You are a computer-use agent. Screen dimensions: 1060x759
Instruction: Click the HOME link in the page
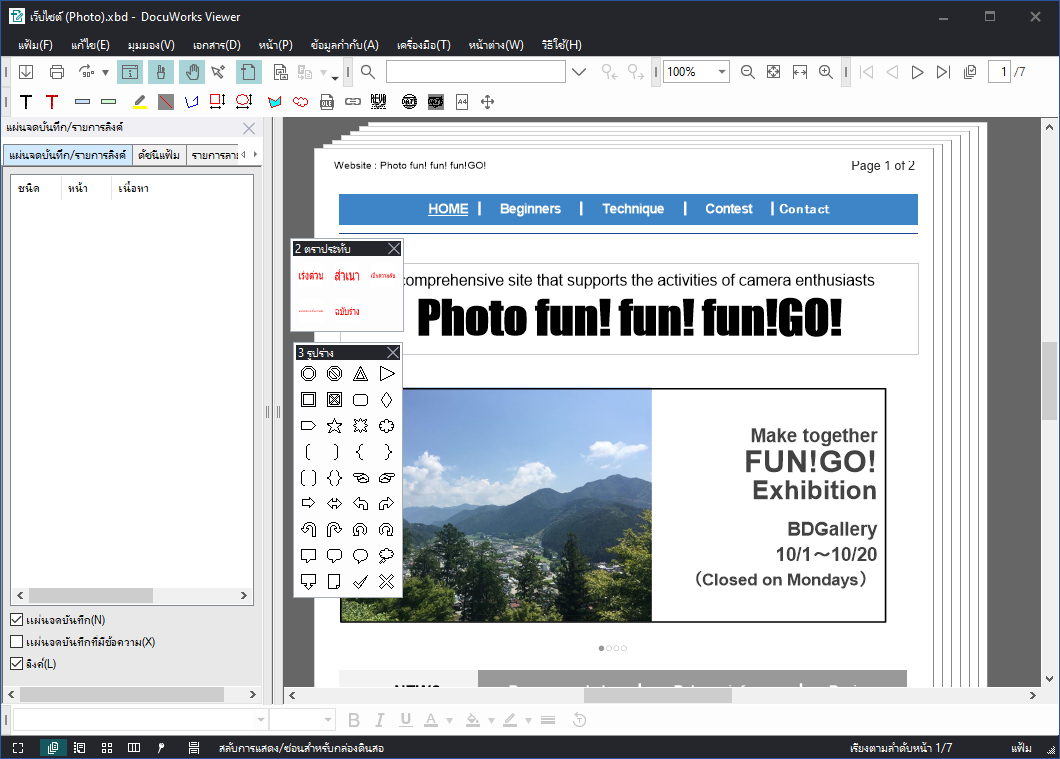coord(448,209)
